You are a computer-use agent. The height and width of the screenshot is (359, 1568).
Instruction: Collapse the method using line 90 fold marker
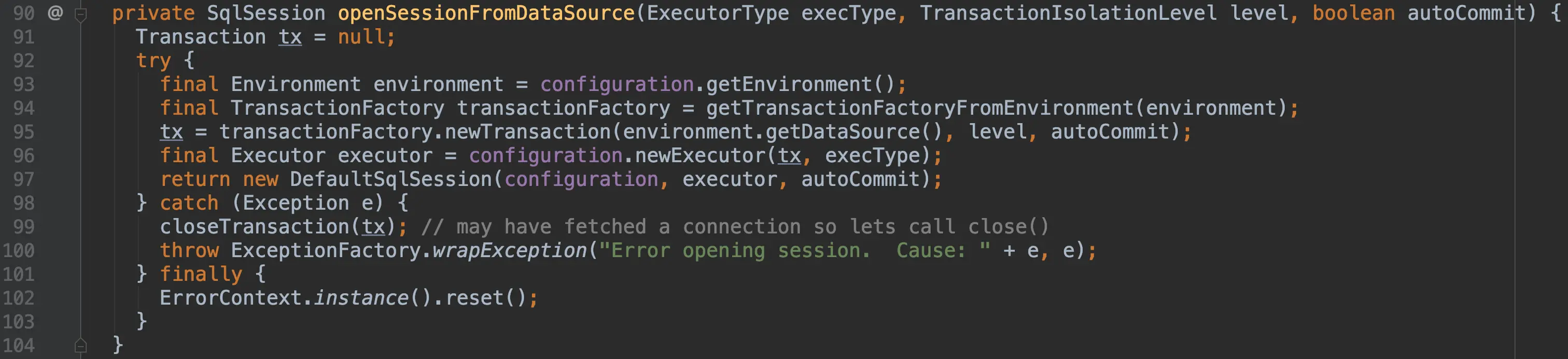[x=80, y=14]
